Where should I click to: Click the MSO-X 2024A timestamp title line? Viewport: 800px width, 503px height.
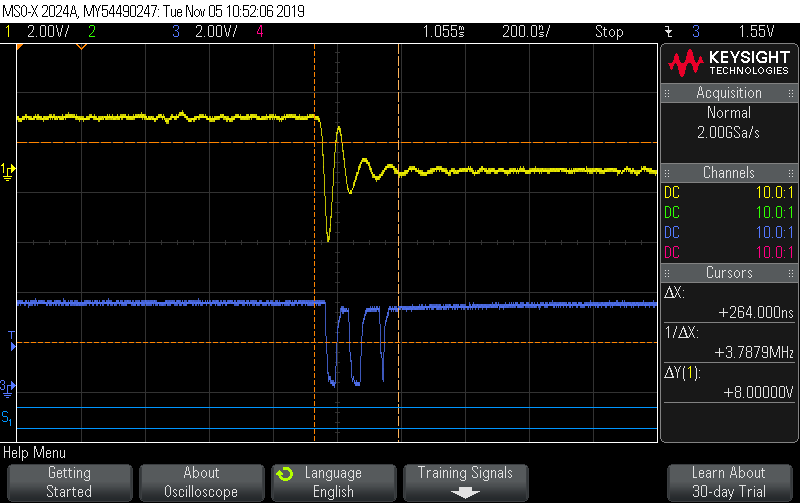[x=154, y=11]
